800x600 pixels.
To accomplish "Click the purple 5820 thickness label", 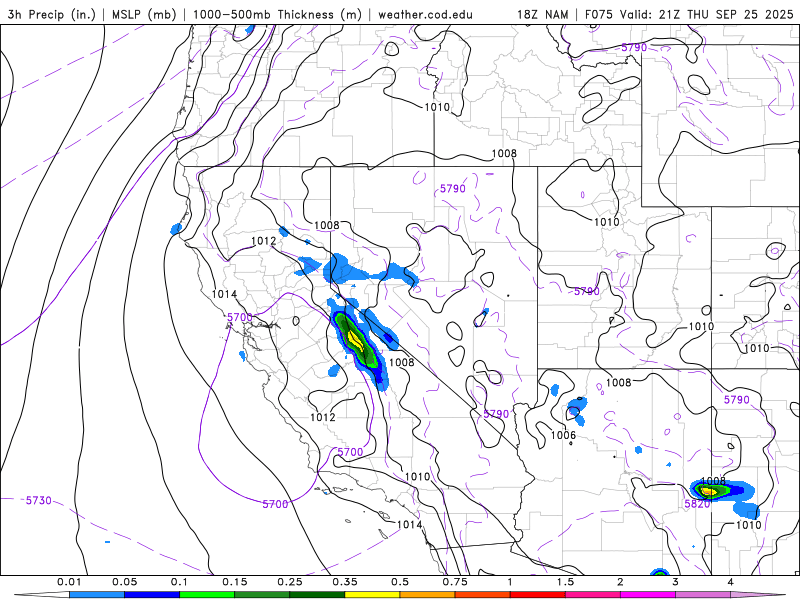I will 697,504.
